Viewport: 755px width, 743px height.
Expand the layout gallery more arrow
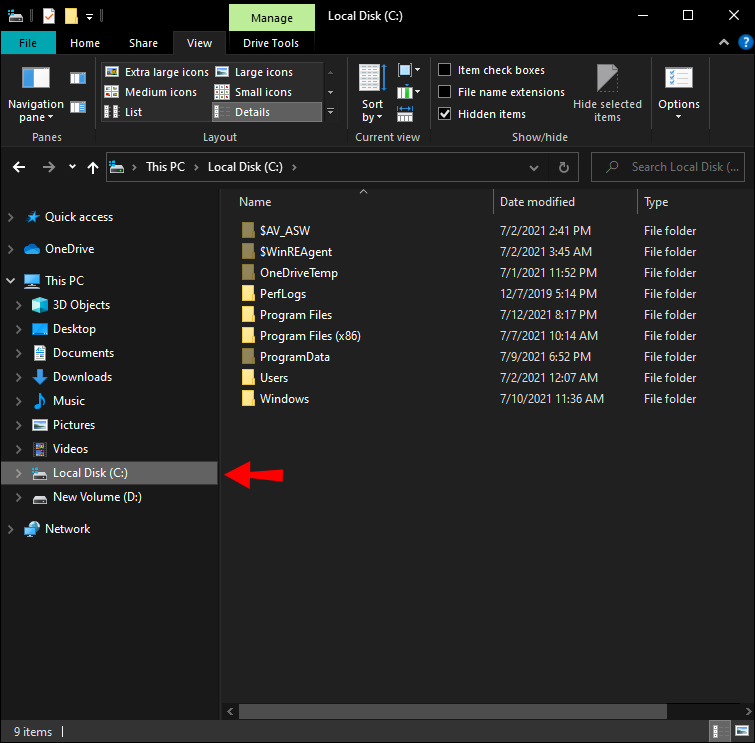tap(330, 112)
